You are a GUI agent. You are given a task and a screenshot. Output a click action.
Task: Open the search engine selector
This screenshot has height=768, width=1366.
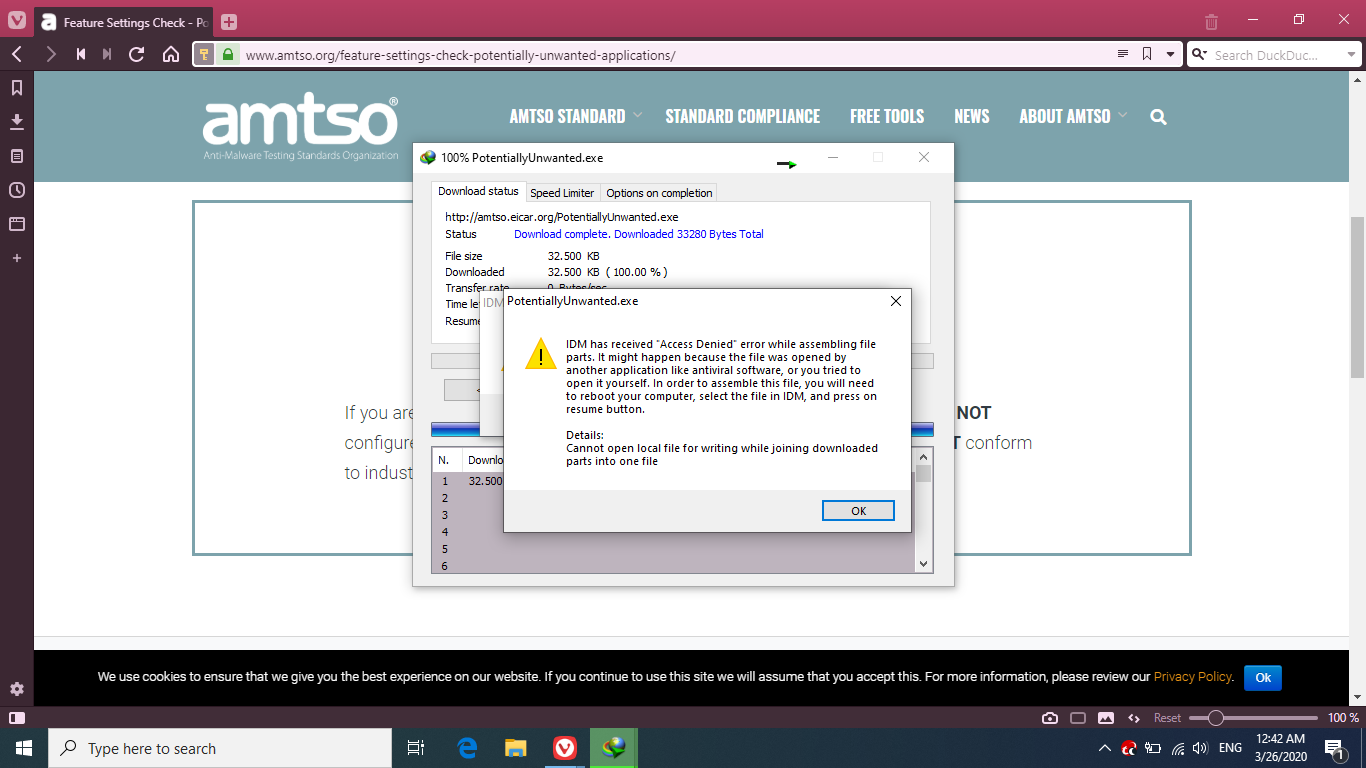pyautogui.click(x=1199, y=55)
